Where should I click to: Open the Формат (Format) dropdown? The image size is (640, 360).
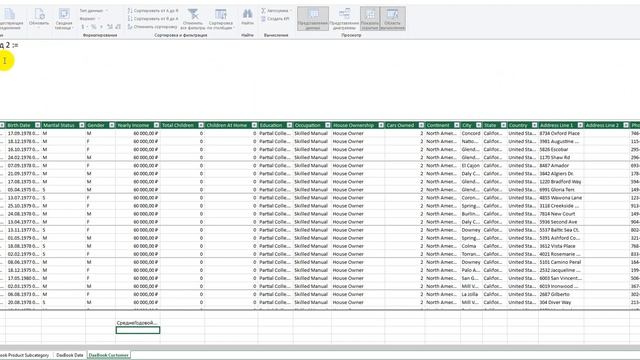90,19
